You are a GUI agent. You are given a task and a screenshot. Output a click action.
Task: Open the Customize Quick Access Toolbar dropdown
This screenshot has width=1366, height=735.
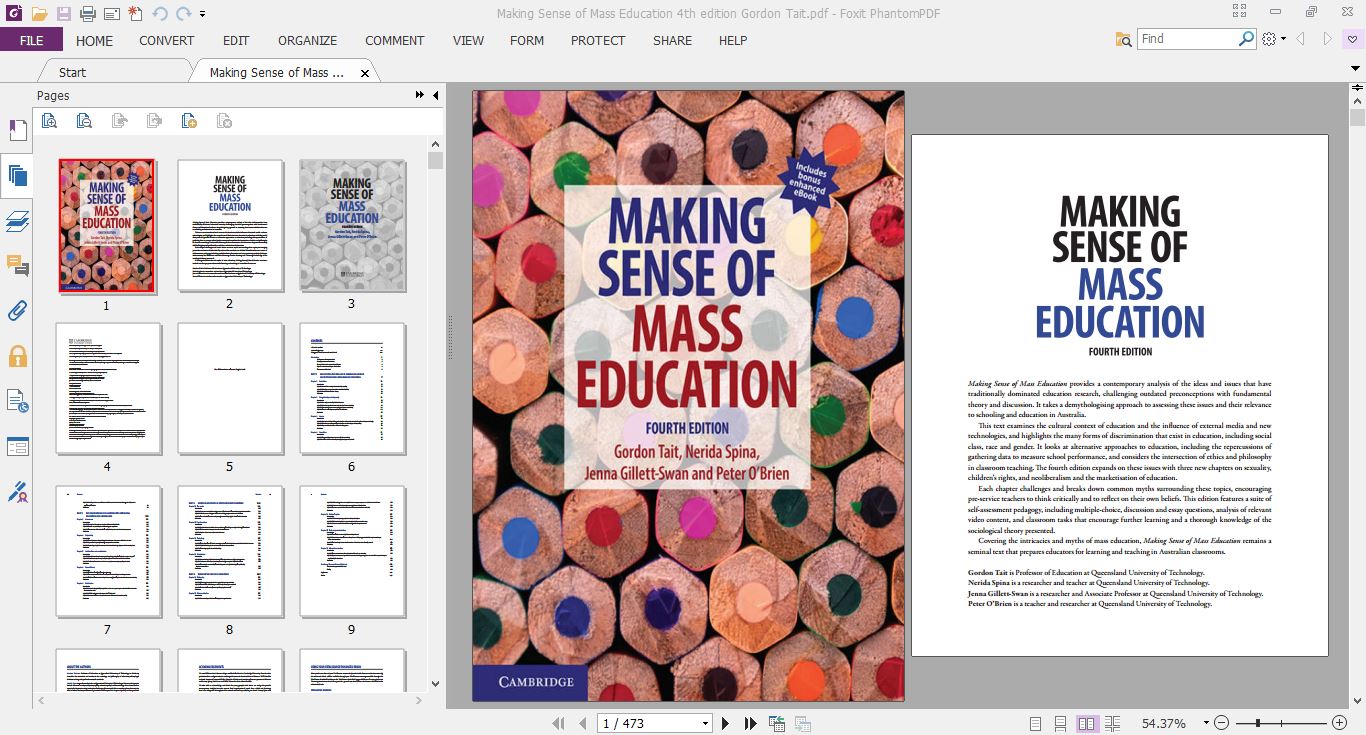click(x=203, y=14)
